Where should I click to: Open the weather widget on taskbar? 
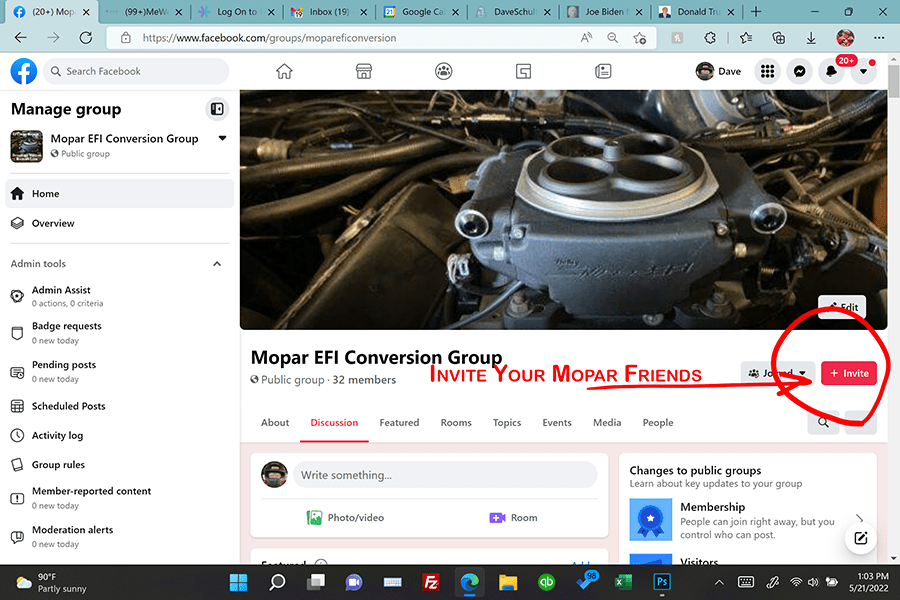pos(52,582)
